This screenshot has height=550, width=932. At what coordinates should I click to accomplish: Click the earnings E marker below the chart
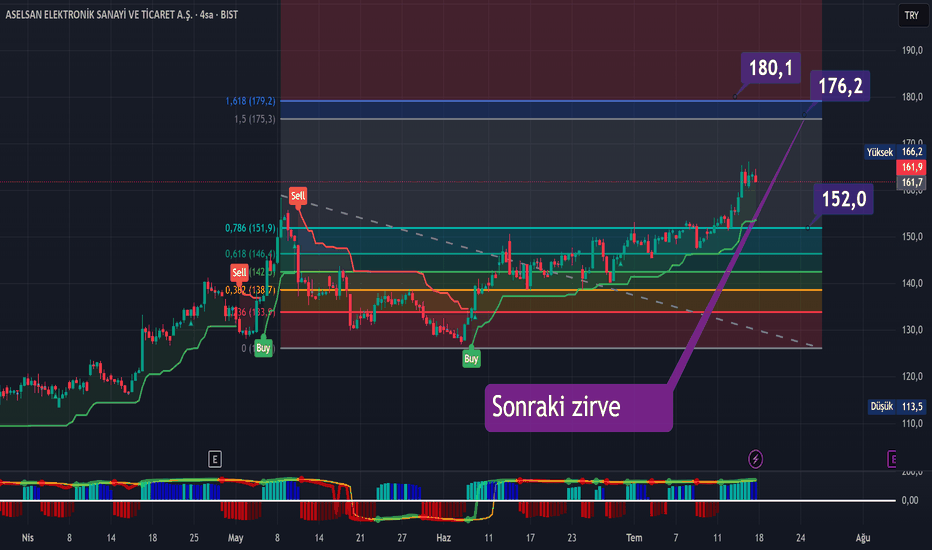(x=215, y=459)
